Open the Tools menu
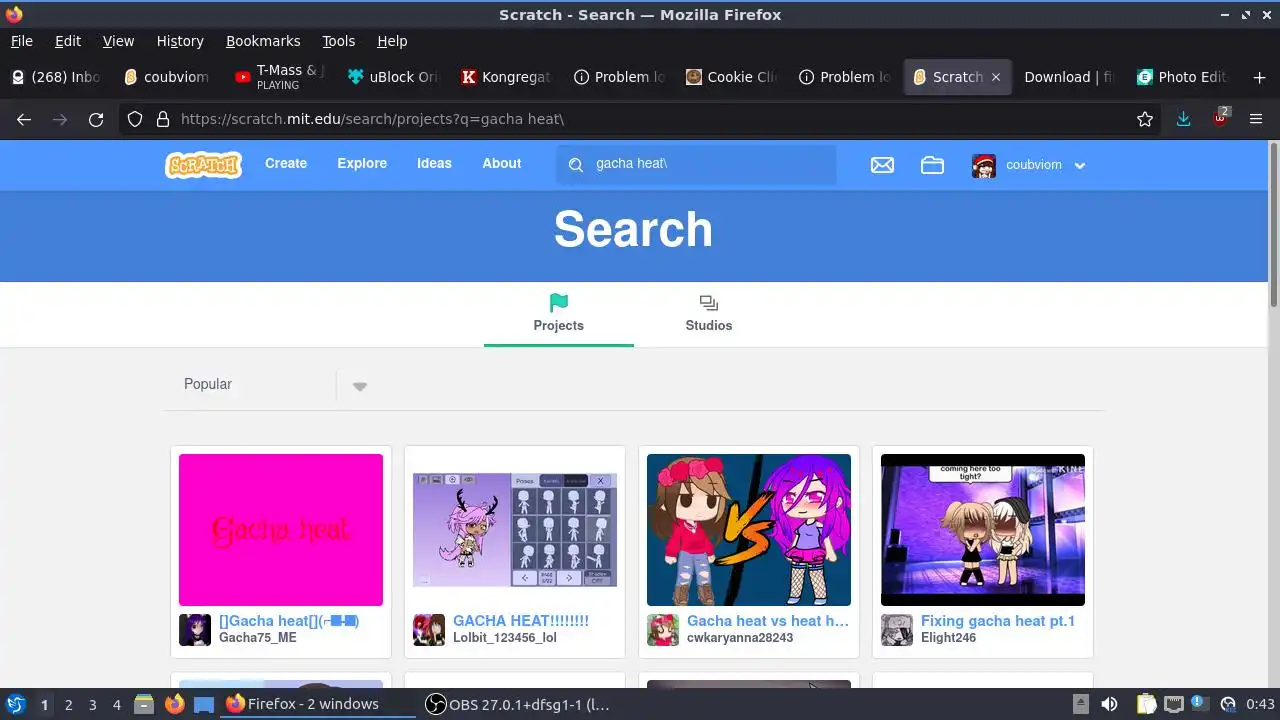The width and height of the screenshot is (1280, 720). click(x=338, y=41)
